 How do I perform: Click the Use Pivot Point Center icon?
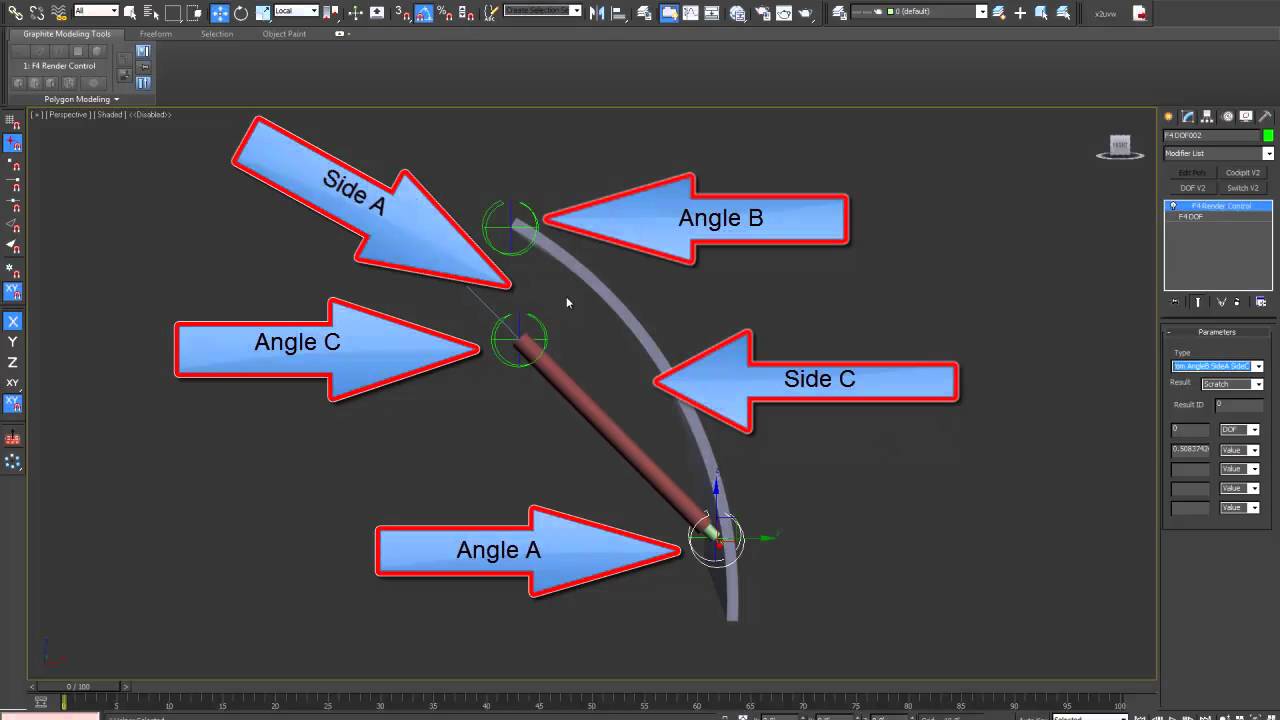(331, 12)
